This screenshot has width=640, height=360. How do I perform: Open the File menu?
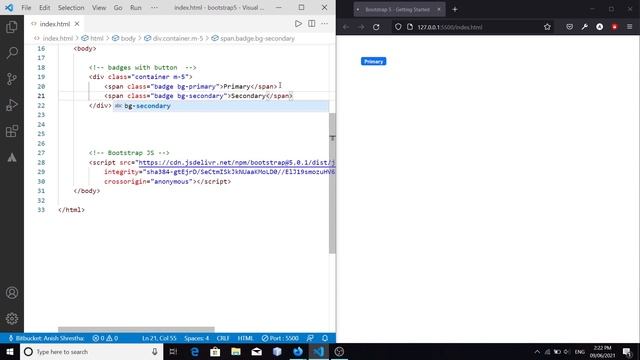(26, 8)
